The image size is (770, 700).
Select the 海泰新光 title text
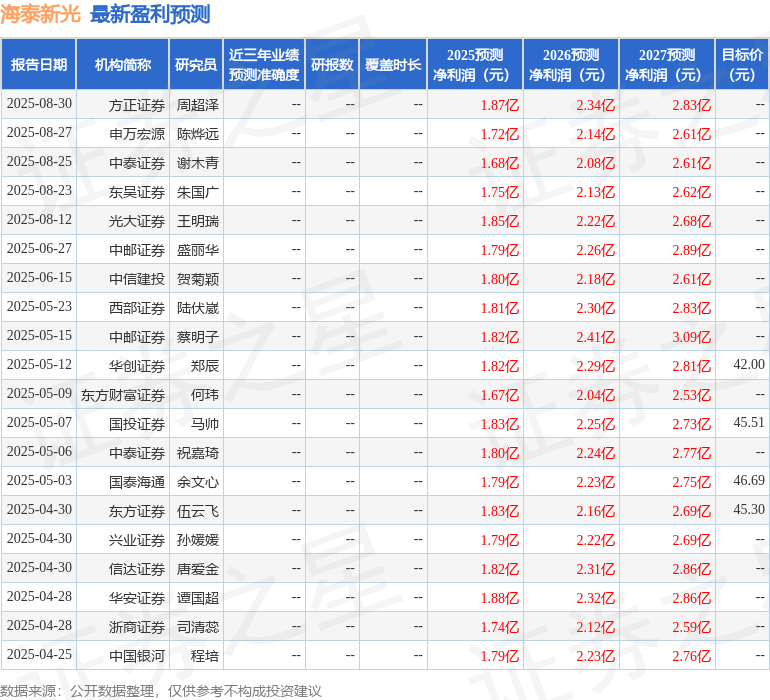pos(40,14)
